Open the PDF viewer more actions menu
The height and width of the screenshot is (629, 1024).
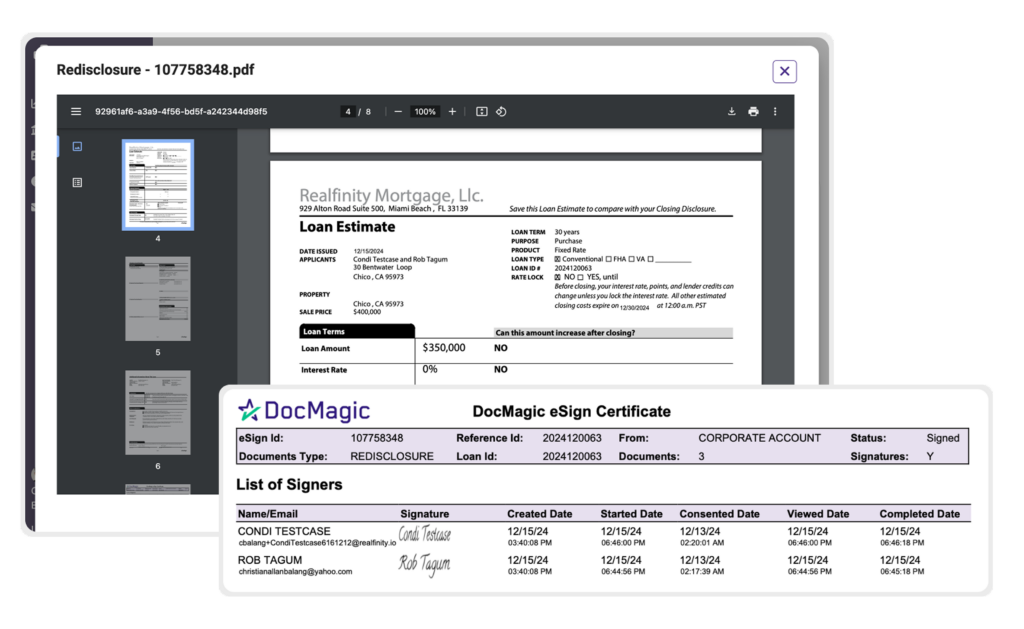click(775, 112)
